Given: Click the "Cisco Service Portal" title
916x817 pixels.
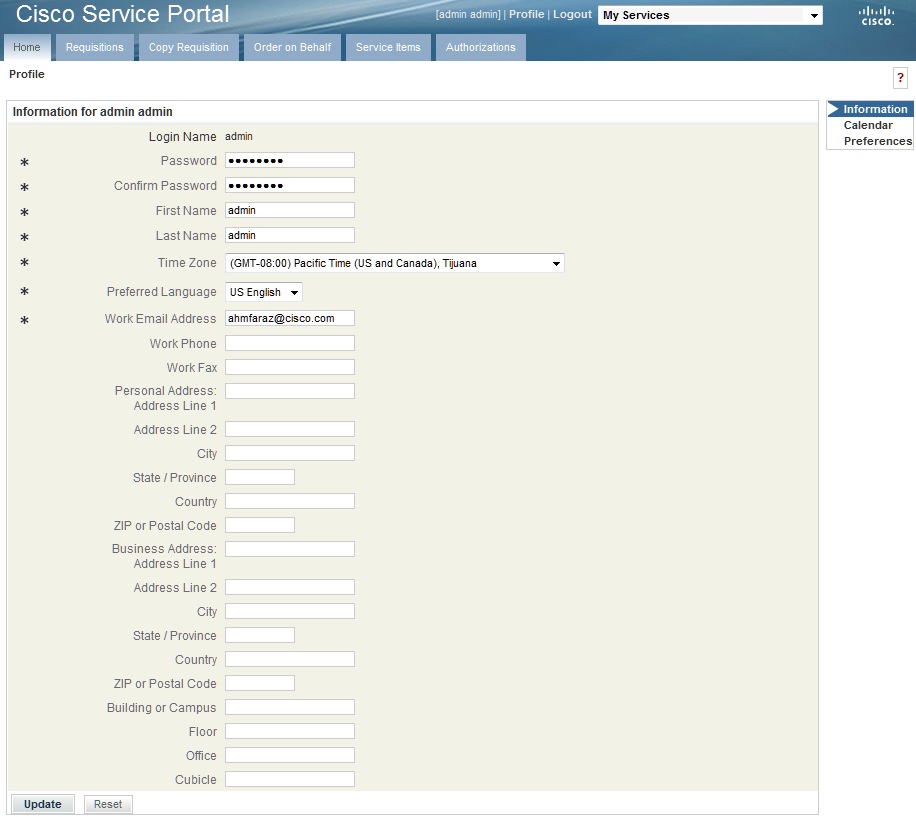Looking at the screenshot, I should click(x=122, y=14).
